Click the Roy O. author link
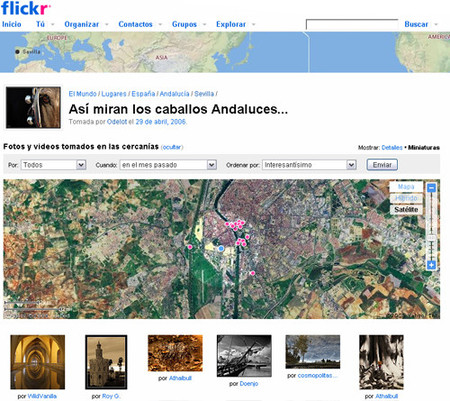This screenshot has height=401, width=450. [x=111, y=396]
